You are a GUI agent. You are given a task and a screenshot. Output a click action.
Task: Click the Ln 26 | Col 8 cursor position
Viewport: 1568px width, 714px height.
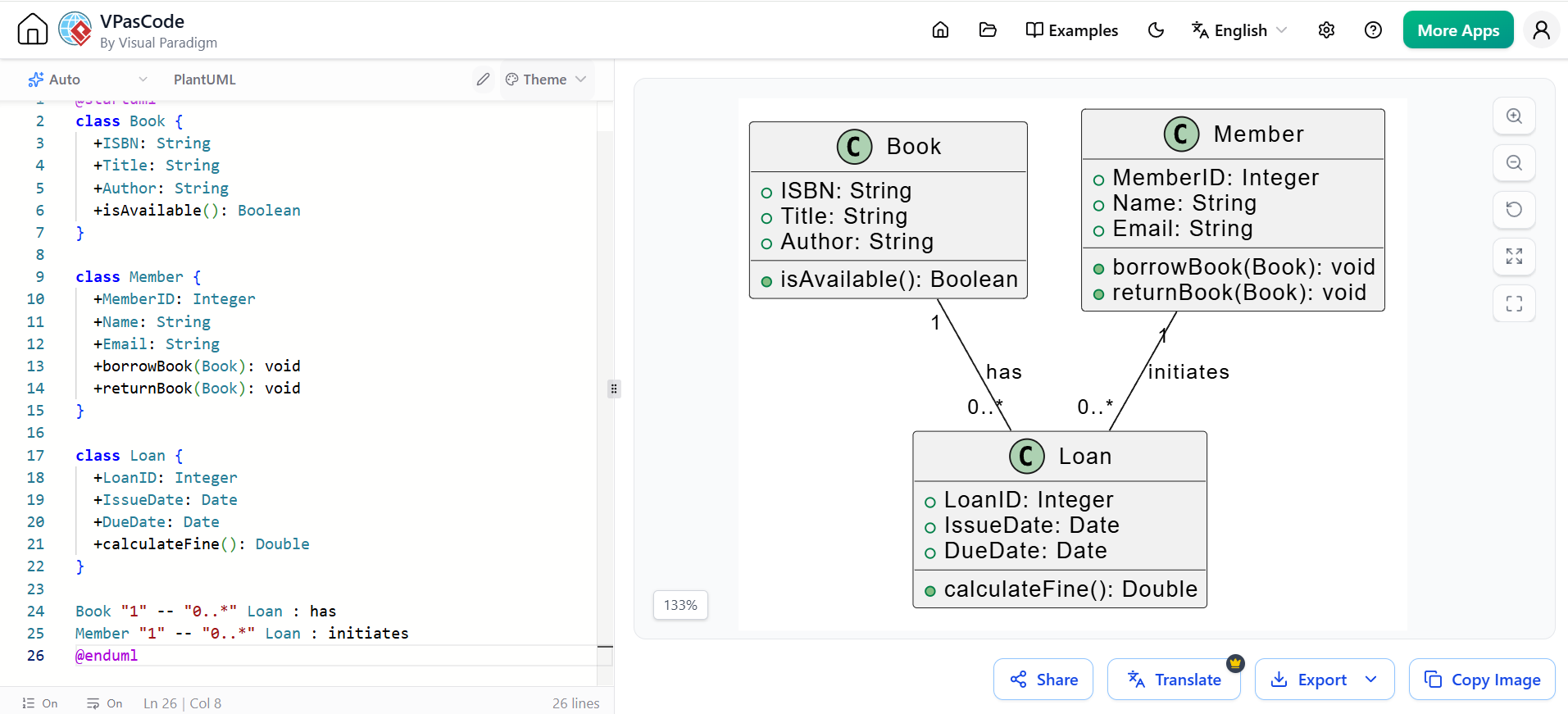pos(182,703)
